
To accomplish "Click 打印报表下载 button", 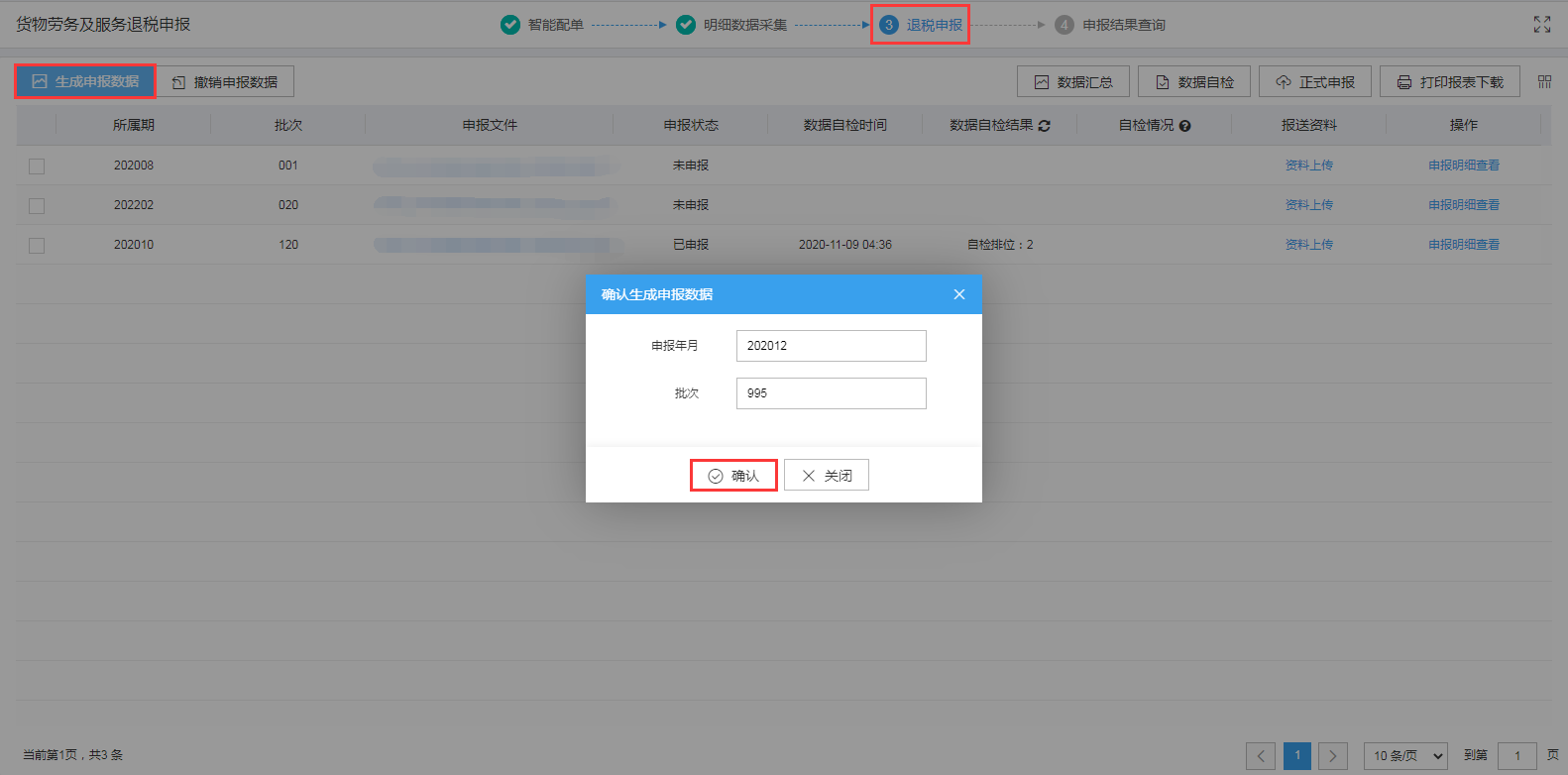I will [x=1450, y=81].
